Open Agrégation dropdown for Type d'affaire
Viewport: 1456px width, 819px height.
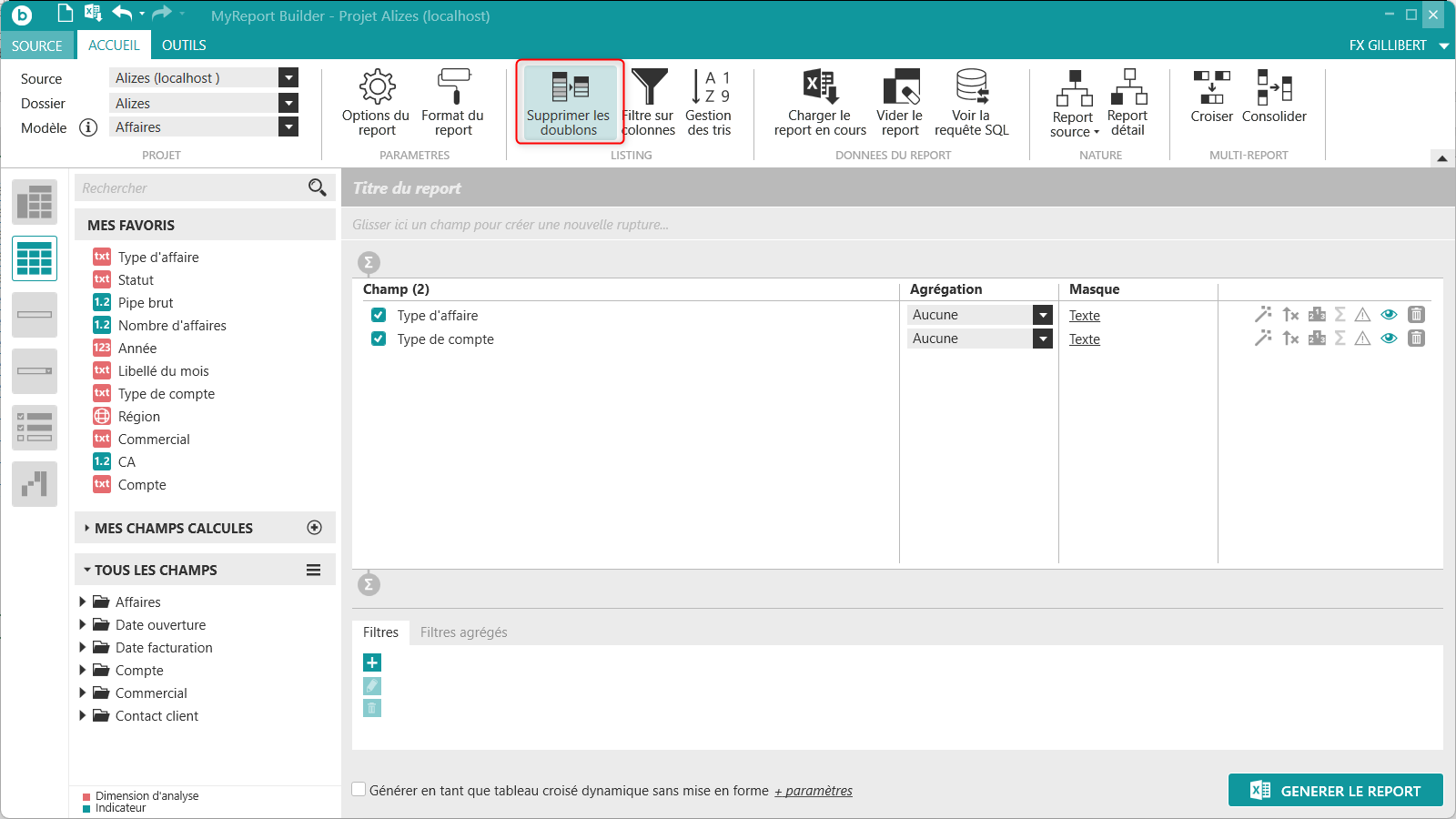[1043, 315]
